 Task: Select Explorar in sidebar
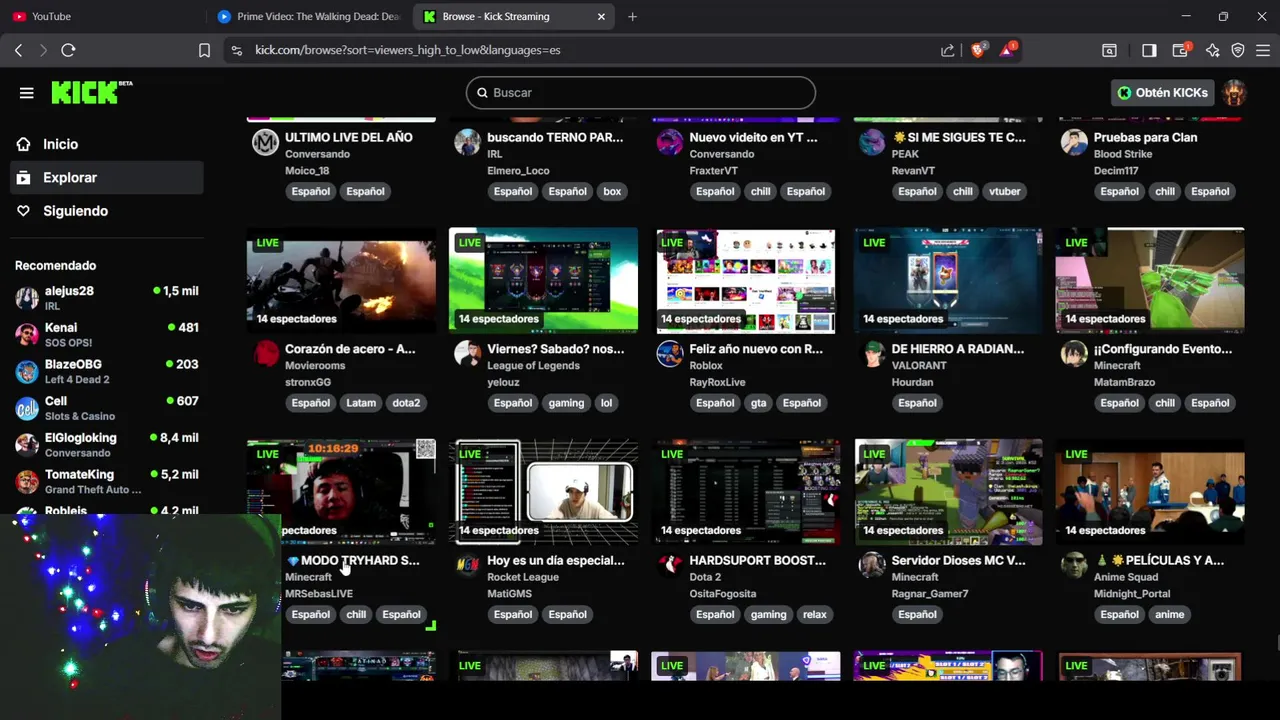coord(107,177)
